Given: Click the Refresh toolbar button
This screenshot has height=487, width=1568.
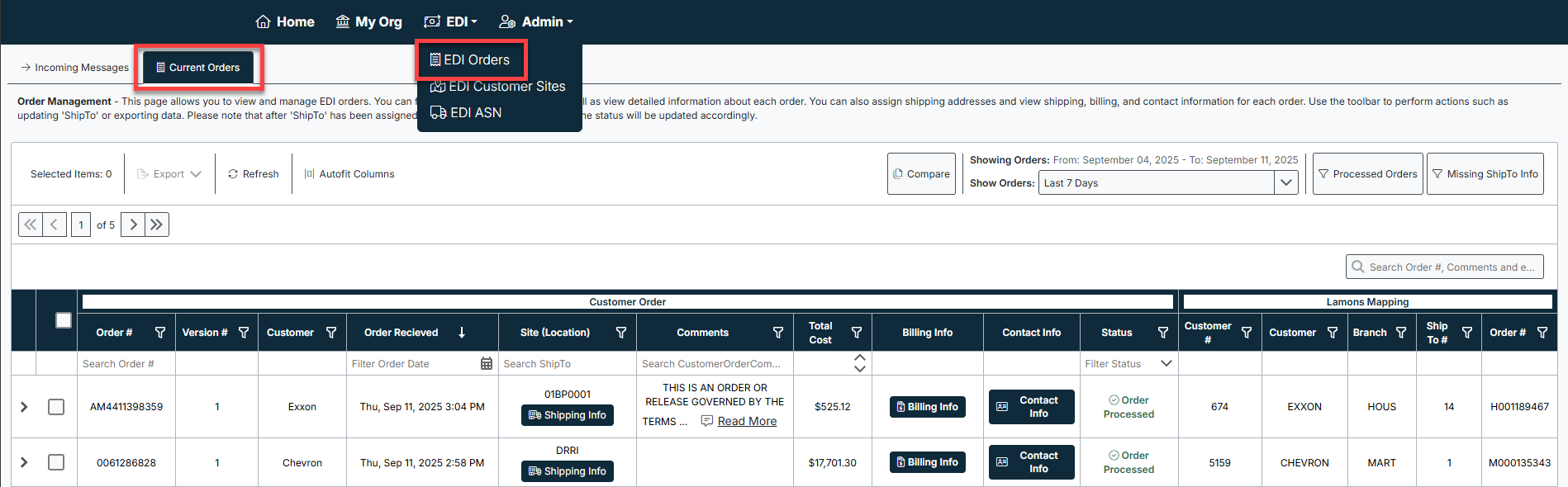Looking at the screenshot, I should click(x=254, y=174).
